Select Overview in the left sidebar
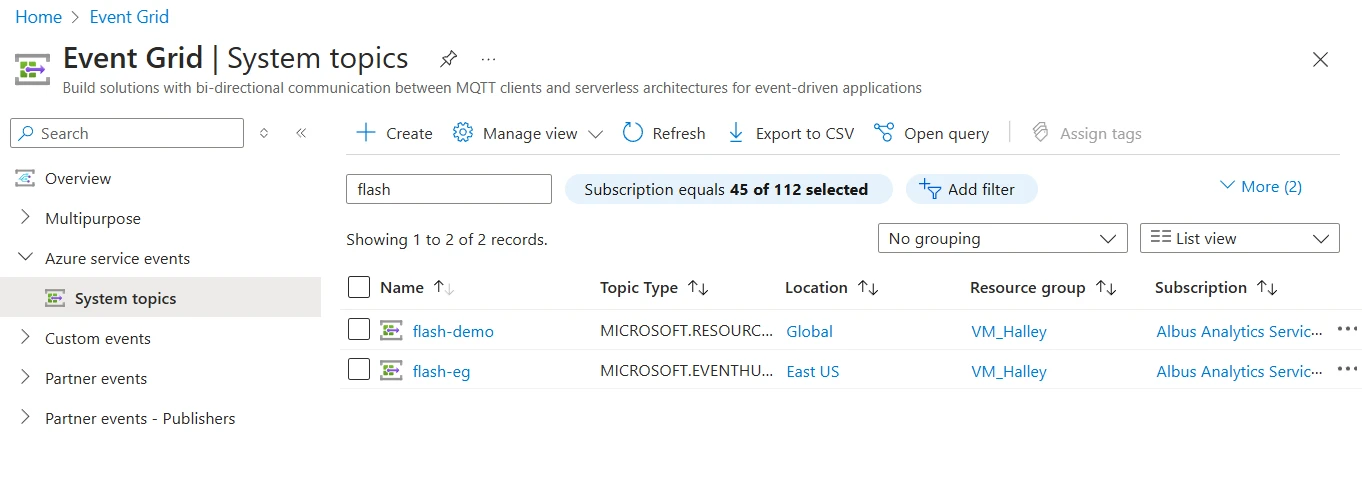1362x481 pixels. tap(78, 178)
